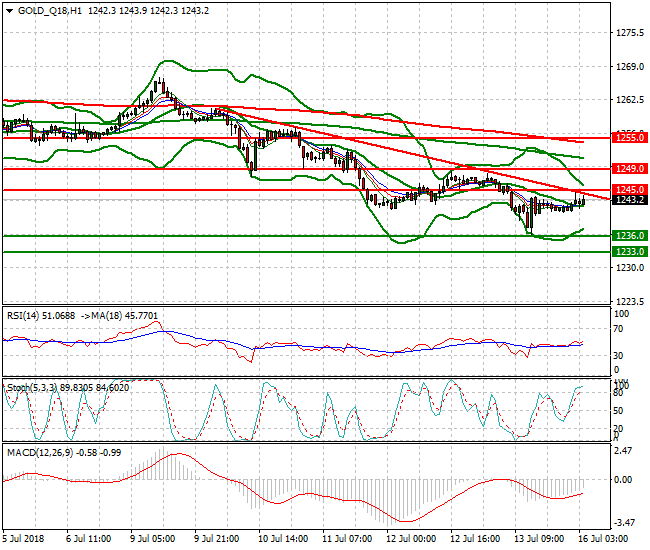This screenshot has width=650, height=550.
Task: Select the 11 Jul 07:00 time axis label
Action: pos(347,539)
